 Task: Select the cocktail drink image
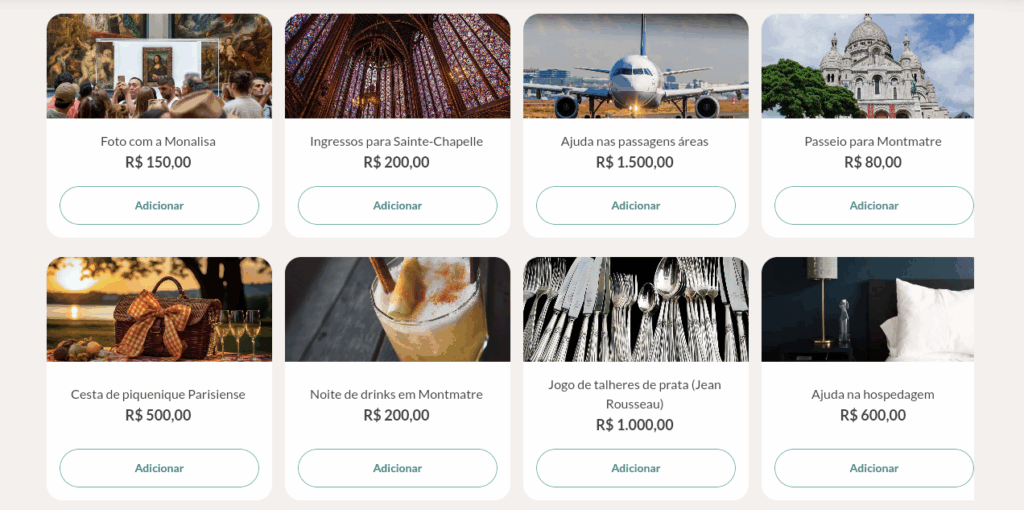397,309
